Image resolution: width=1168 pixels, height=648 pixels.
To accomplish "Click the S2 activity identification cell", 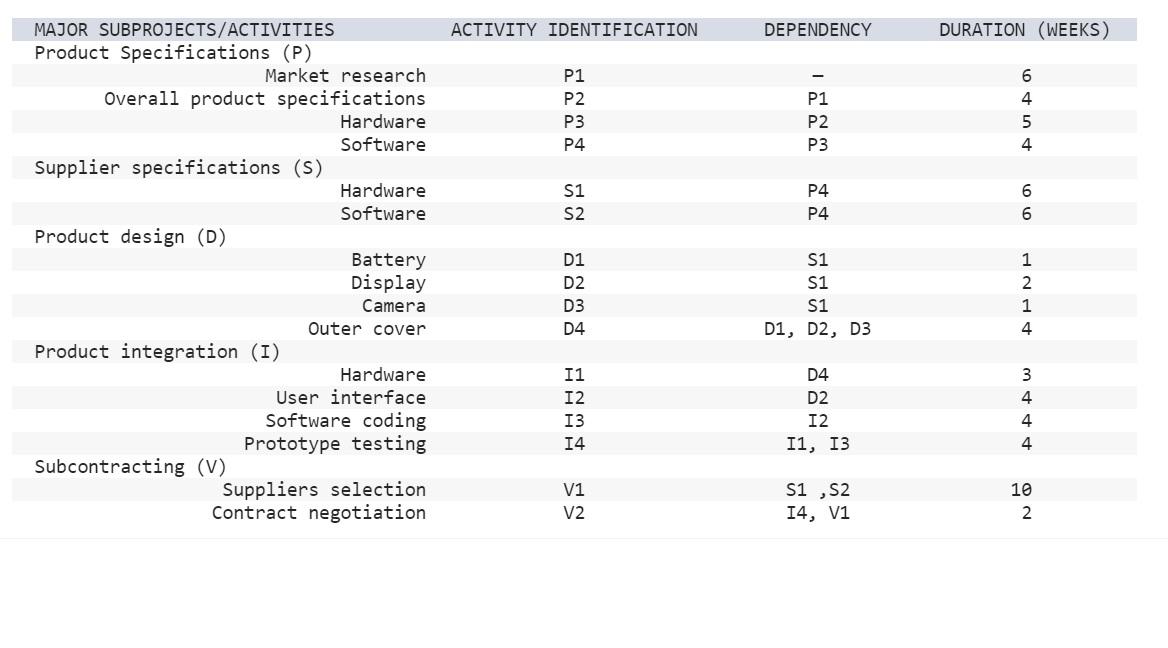I will click(x=574, y=214).
